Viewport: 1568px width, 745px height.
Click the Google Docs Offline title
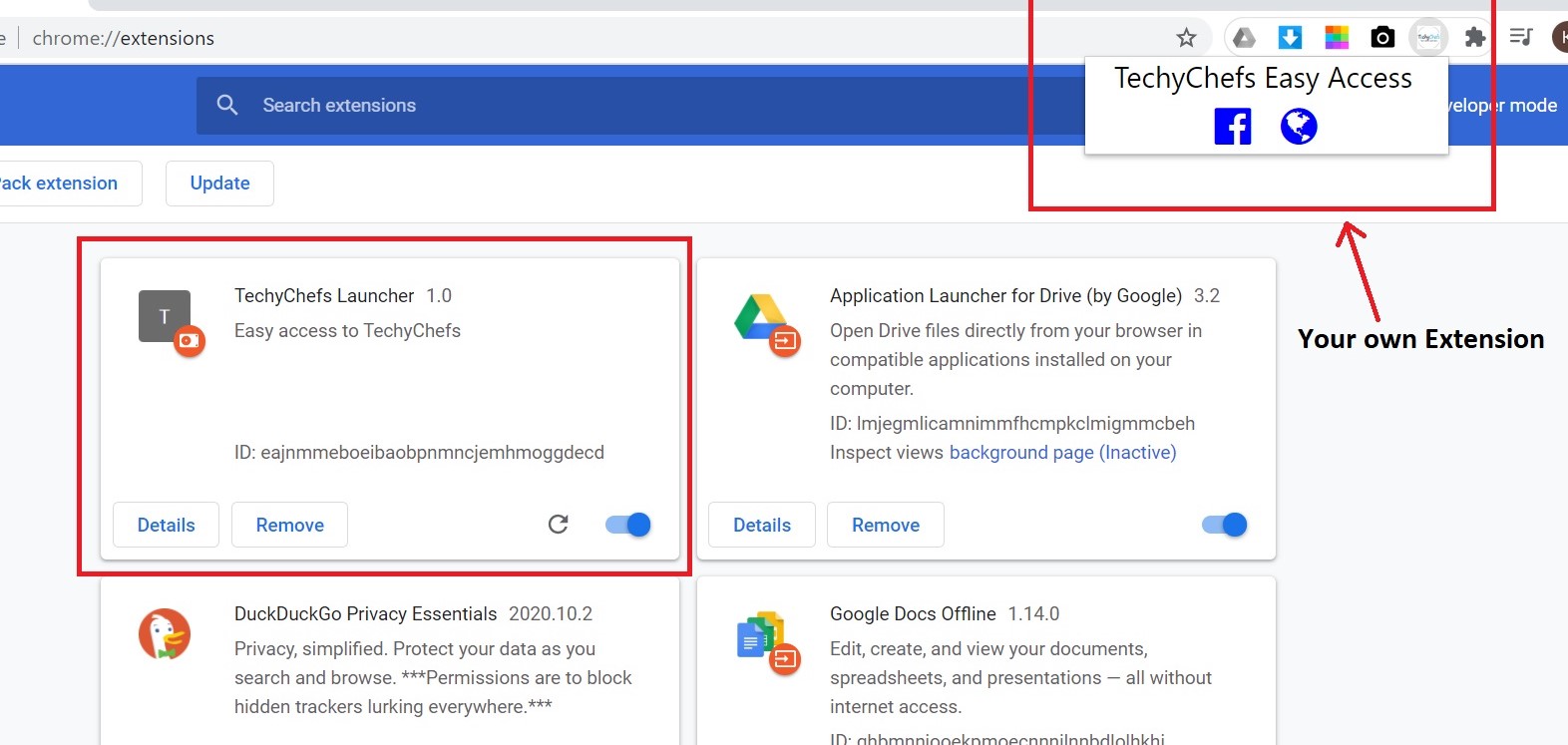913,614
